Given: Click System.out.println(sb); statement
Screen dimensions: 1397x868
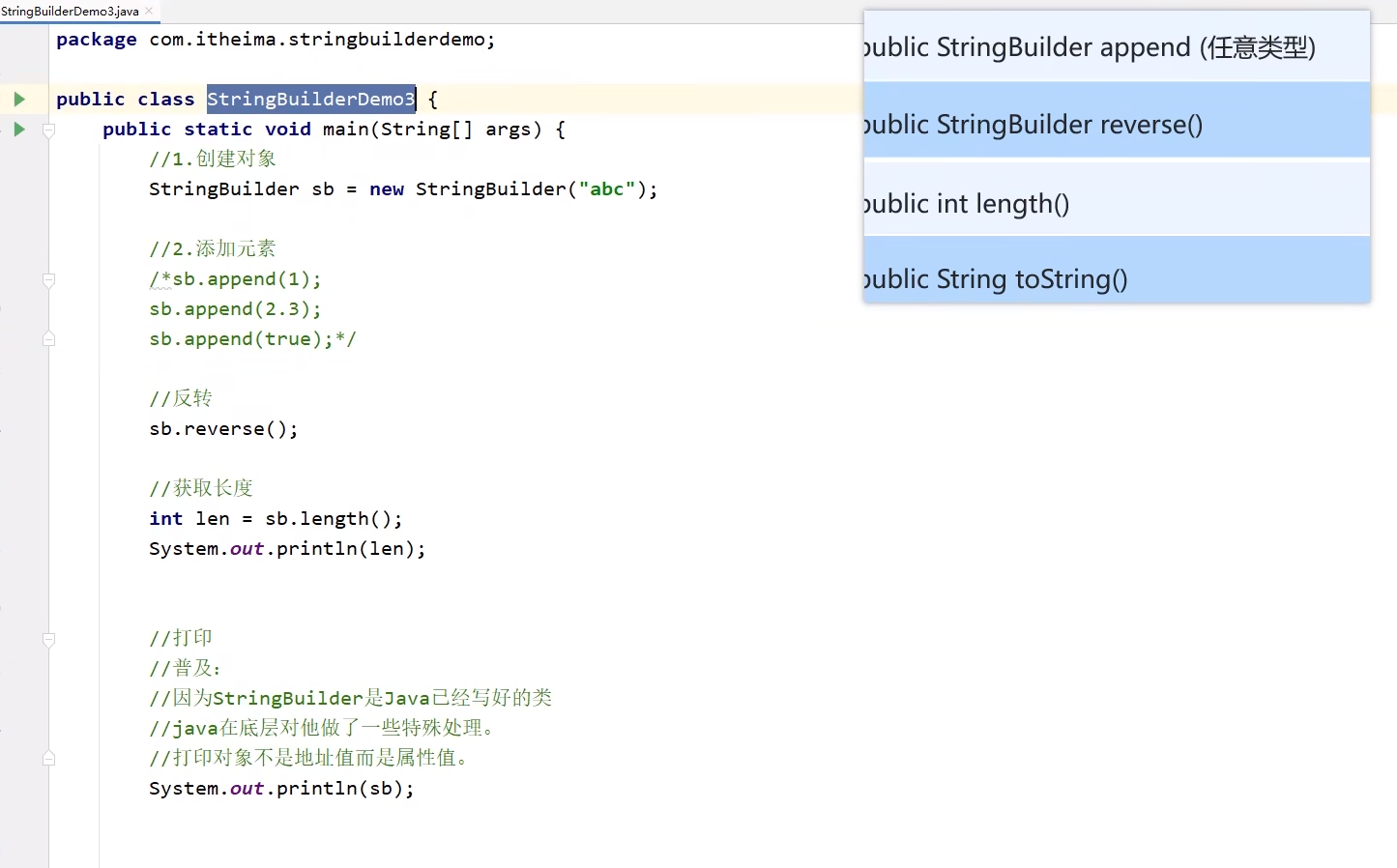Looking at the screenshot, I should (281, 789).
